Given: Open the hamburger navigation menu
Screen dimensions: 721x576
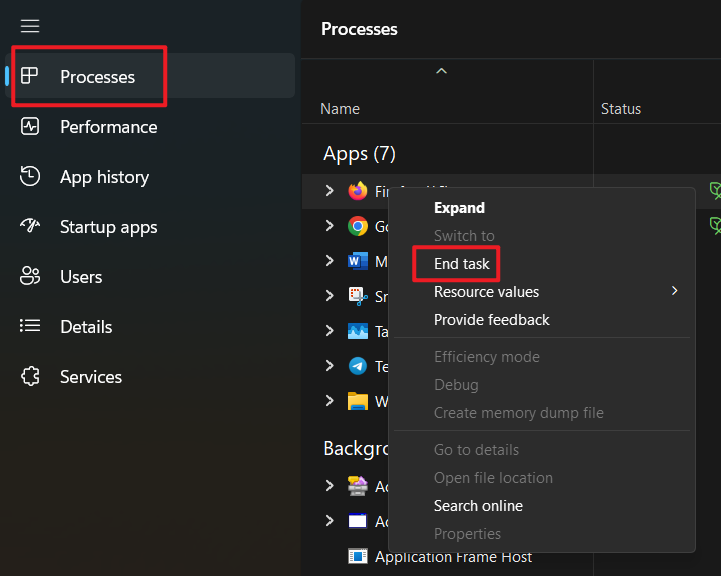Looking at the screenshot, I should point(30,26).
